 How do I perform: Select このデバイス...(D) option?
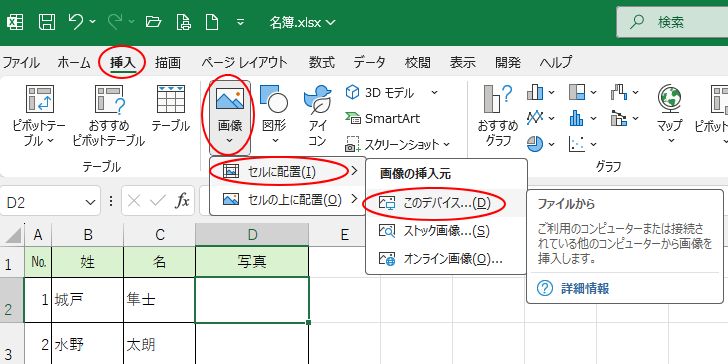point(446,203)
